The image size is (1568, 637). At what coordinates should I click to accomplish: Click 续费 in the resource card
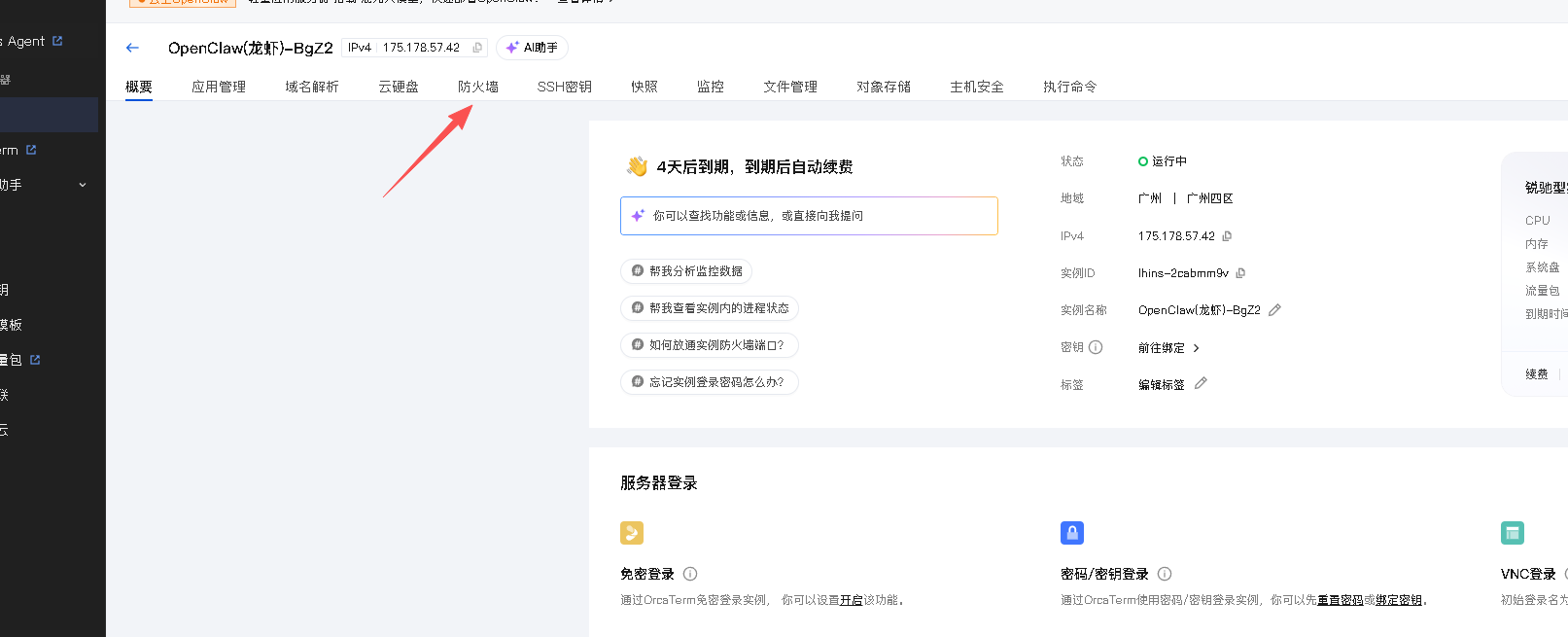click(x=1537, y=374)
